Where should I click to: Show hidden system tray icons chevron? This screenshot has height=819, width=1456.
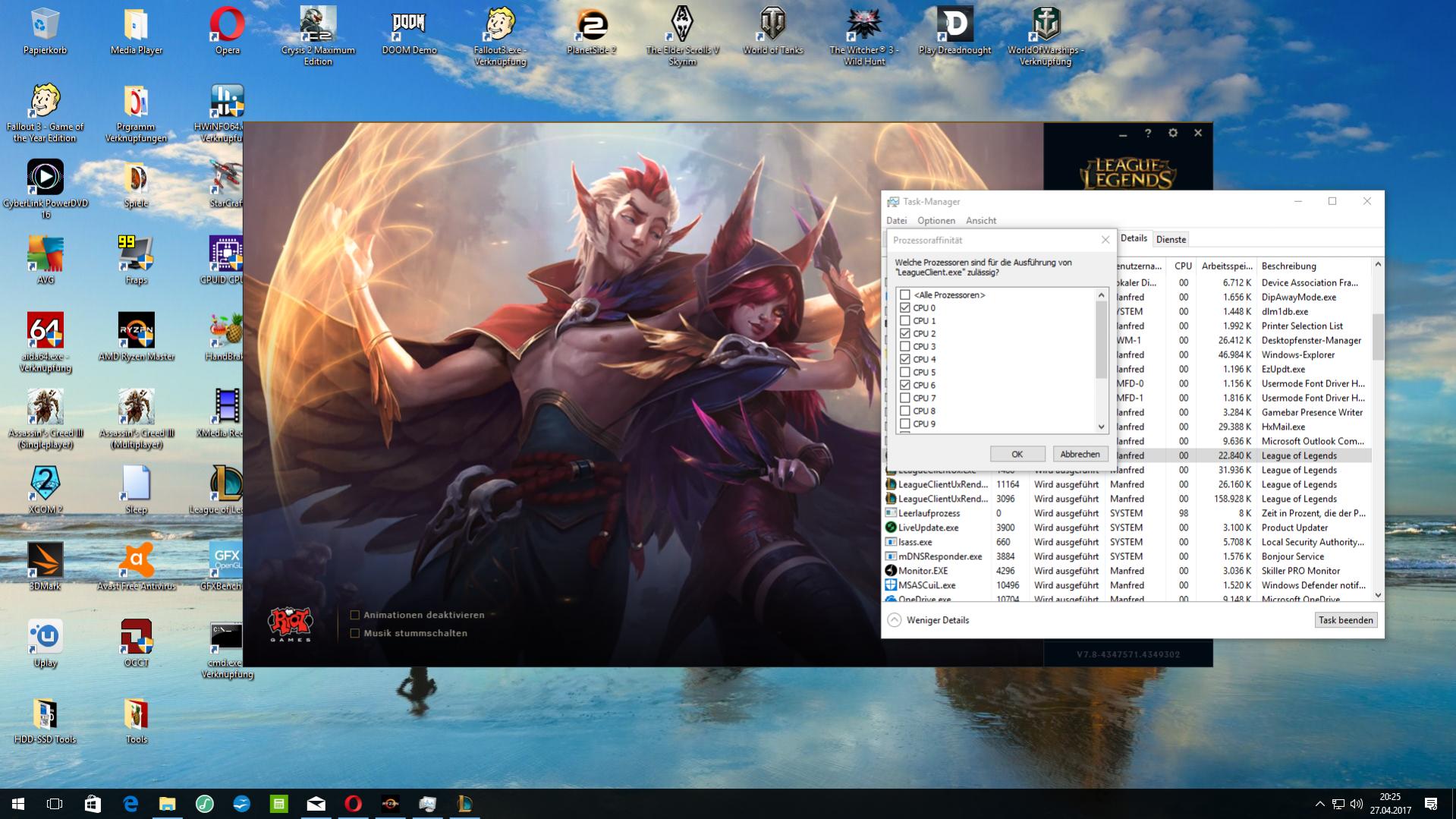(1319, 804)
